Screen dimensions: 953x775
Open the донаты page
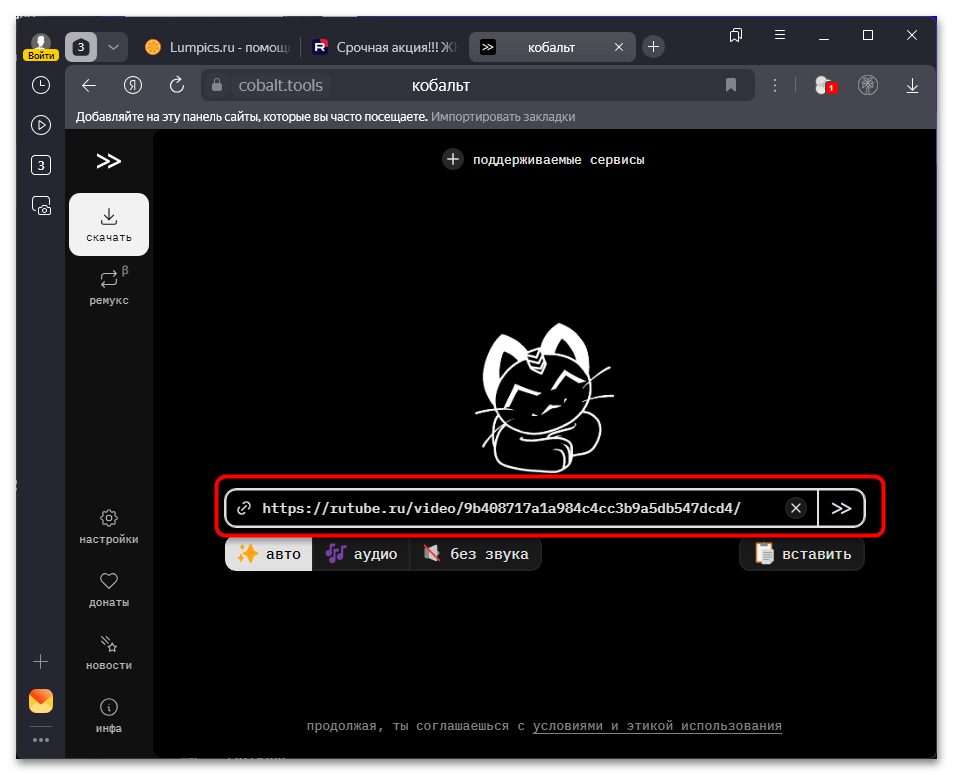click(109, 590)
